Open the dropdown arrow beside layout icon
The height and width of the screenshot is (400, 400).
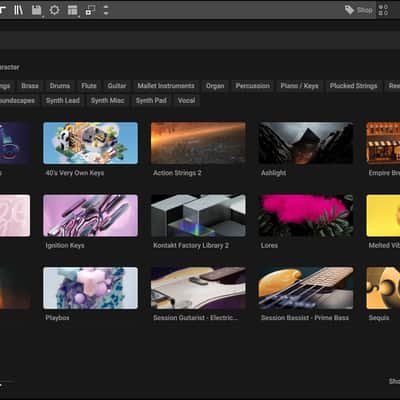[79, 16]
